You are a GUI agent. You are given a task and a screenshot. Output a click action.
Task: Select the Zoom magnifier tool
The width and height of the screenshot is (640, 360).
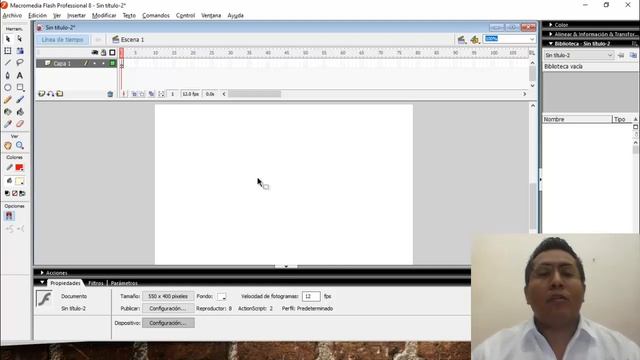point(20,145)
